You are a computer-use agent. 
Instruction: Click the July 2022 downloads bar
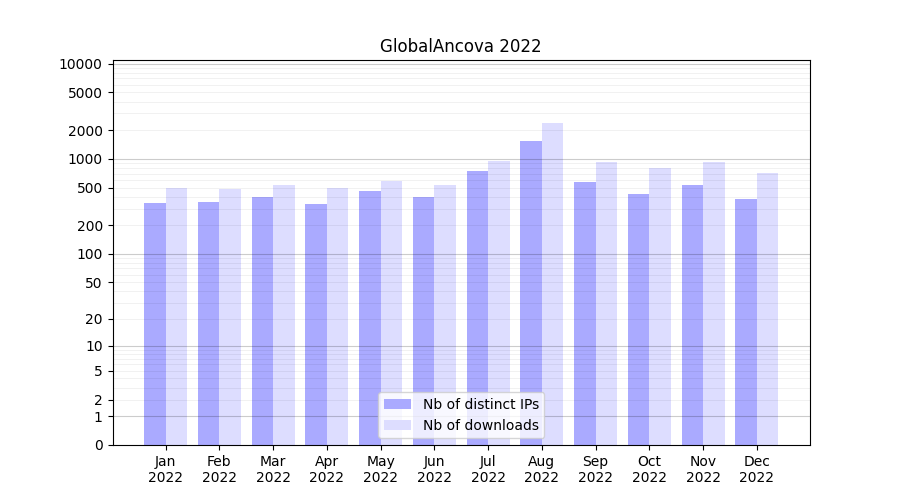click(x=498, y=303)
